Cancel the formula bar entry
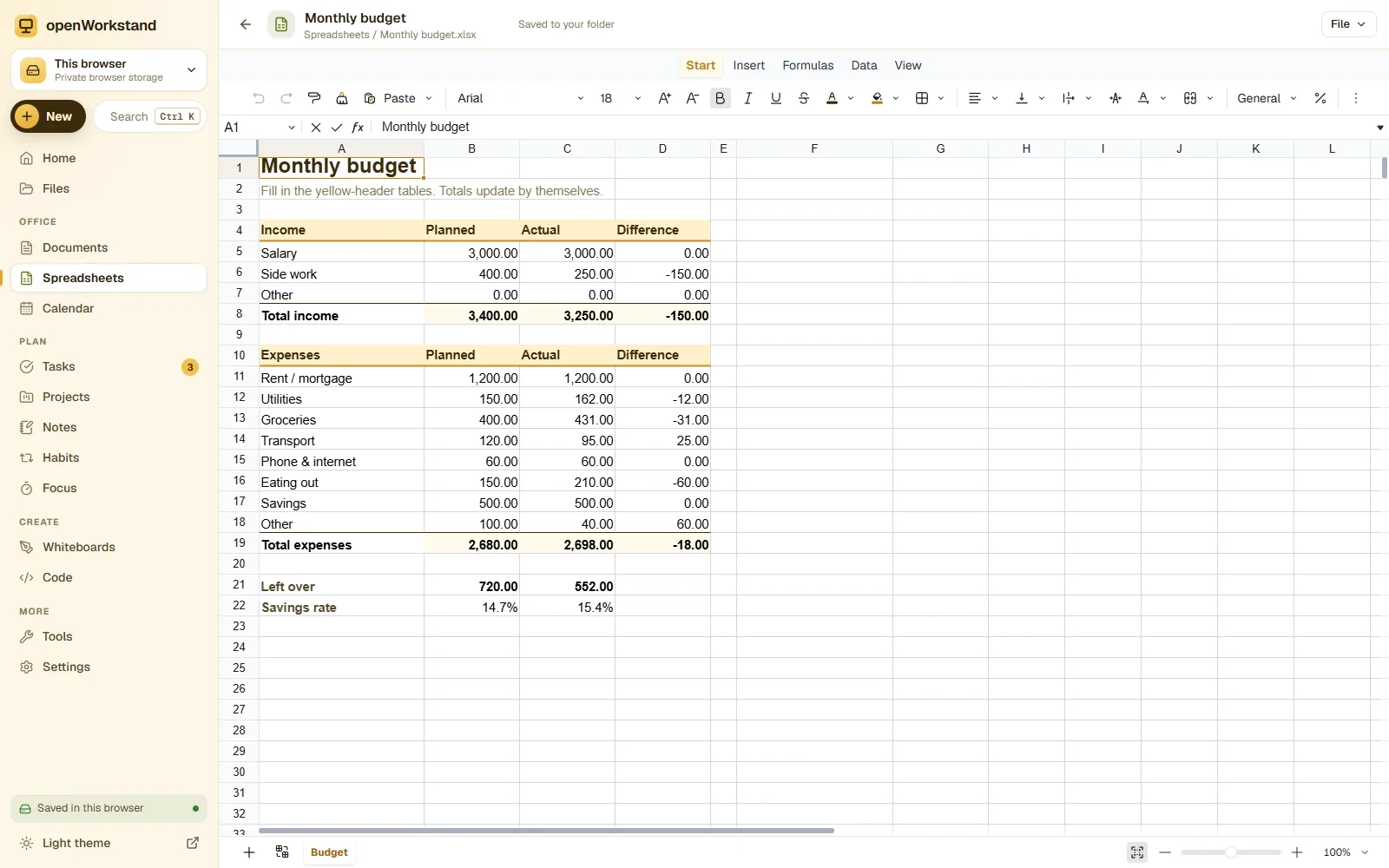This screenshot has width=1389, height=868. pyautogui.click(x=316, y=127)
